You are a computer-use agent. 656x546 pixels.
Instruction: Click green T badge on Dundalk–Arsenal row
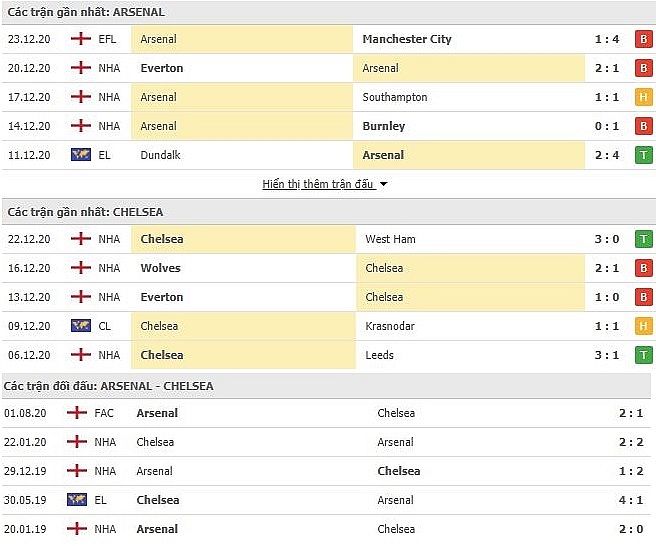tap(643, 155)
